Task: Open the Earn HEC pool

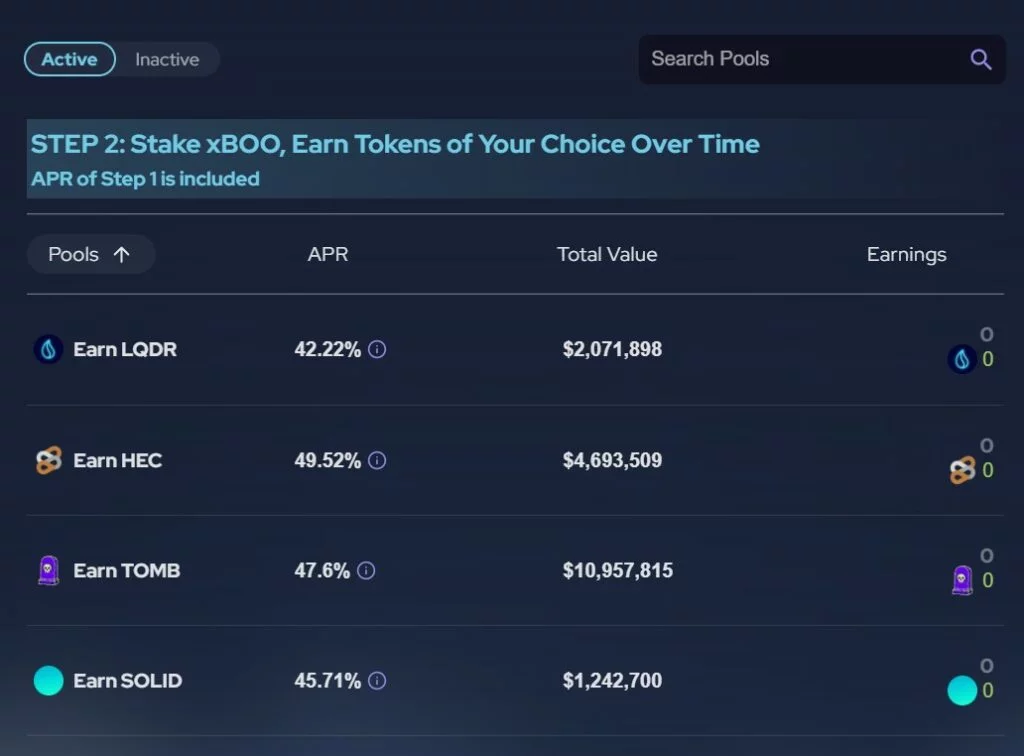Action: [x=117, y=460]
